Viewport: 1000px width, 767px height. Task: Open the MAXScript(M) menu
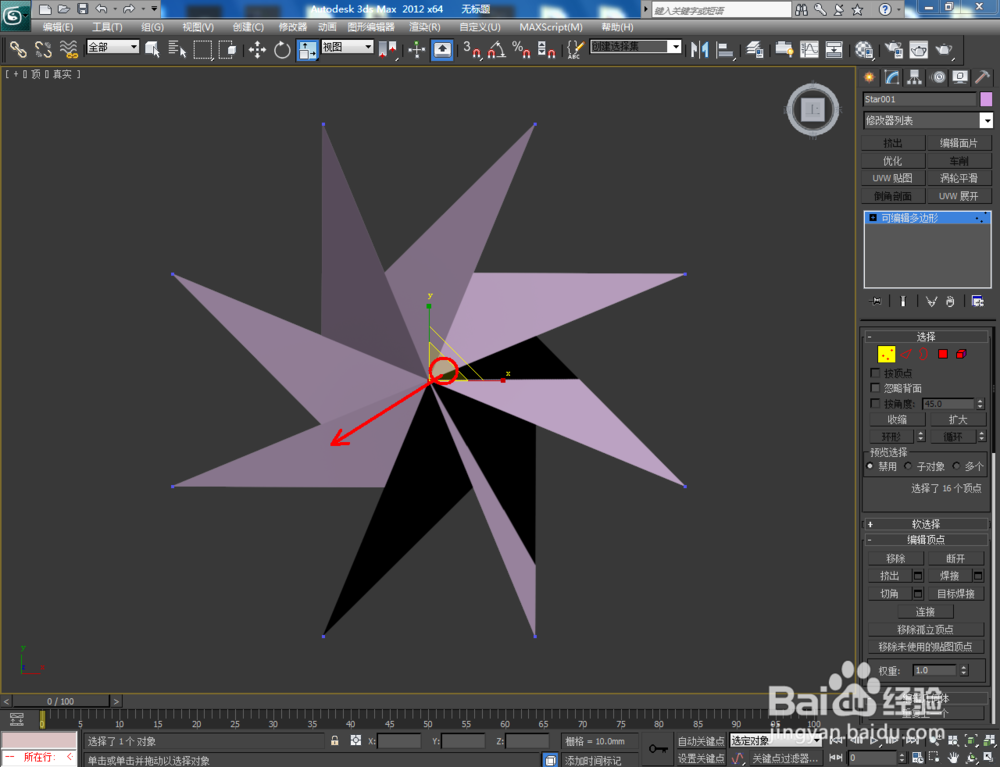(551, 27)
